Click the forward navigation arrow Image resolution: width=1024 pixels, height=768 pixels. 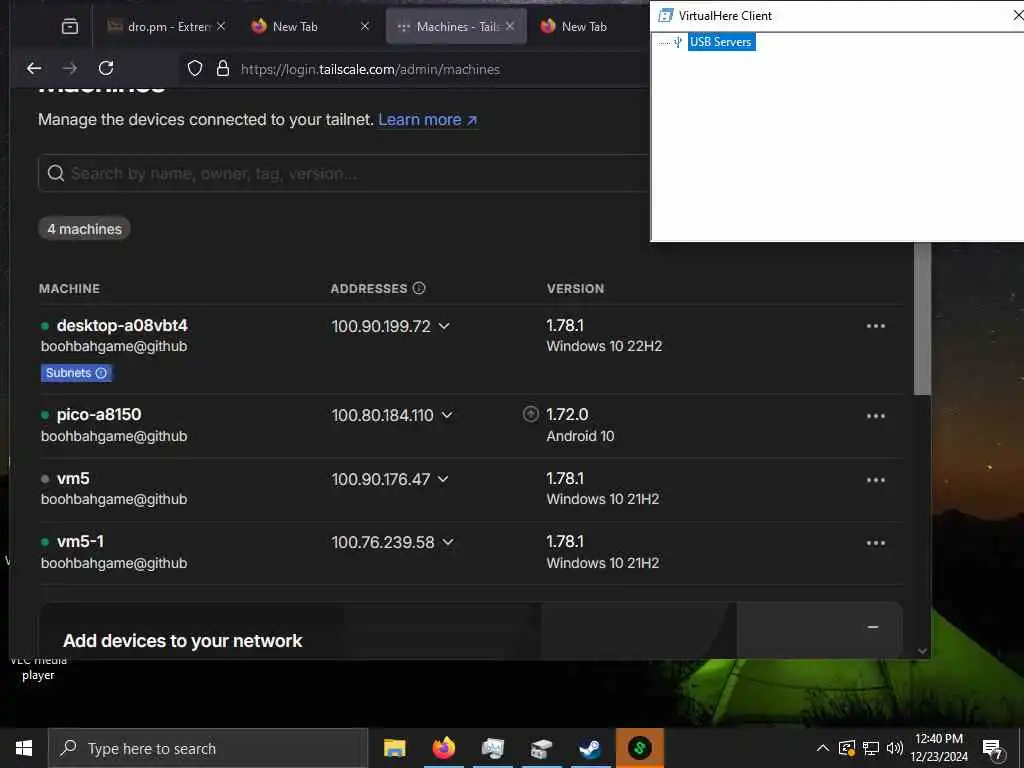pos(70,68)
